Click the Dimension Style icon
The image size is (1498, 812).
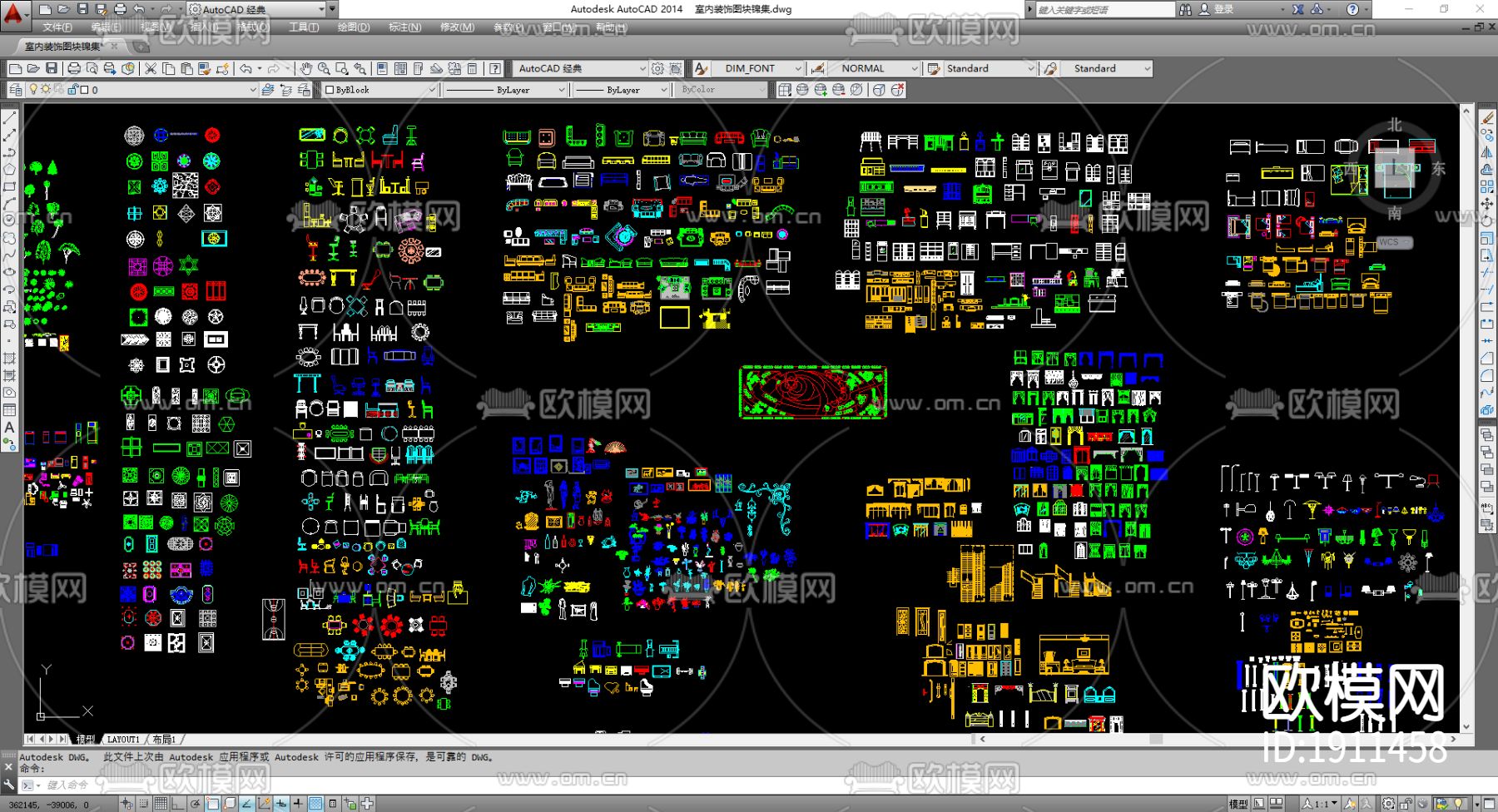(817, 68)
